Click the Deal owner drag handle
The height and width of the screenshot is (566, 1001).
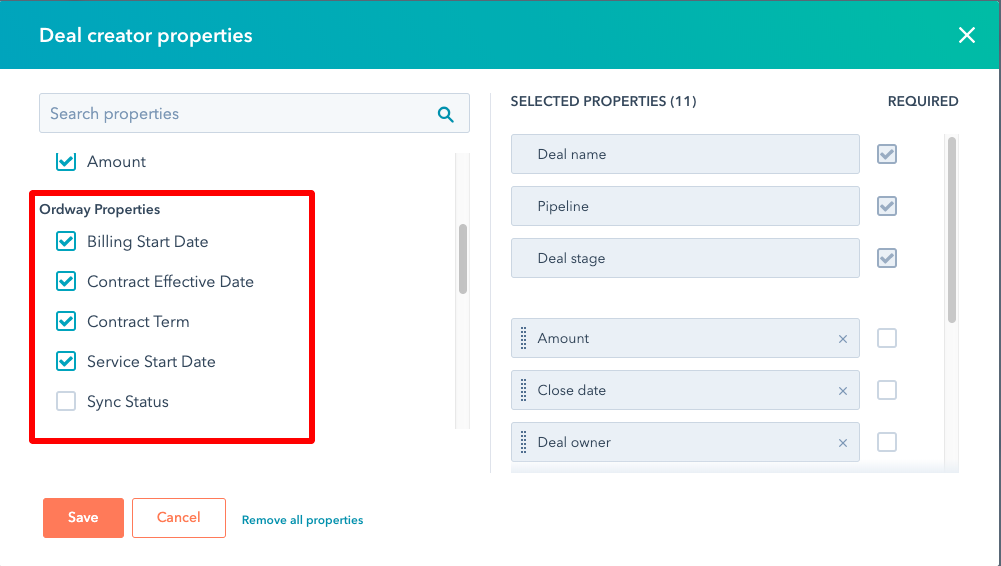click(x=523, y=442)
